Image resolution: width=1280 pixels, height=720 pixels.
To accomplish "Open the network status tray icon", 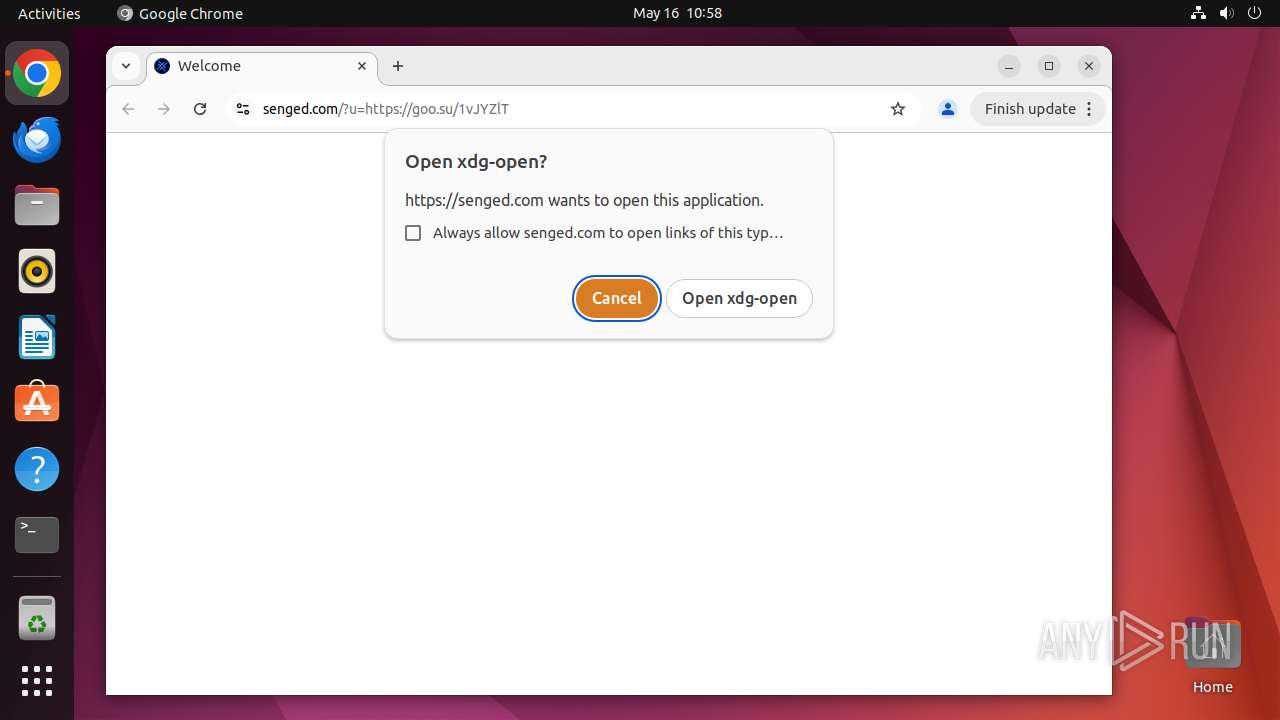I will coord(1198,13).
